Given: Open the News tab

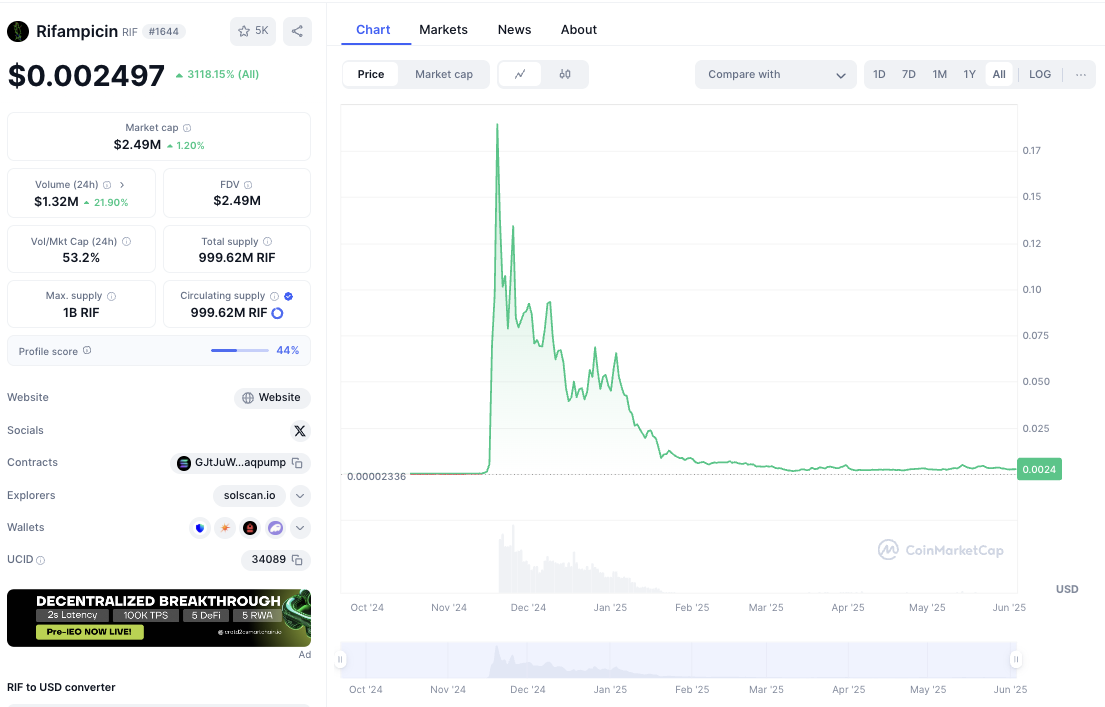Looking at the screenshot, I should point(514,30).
